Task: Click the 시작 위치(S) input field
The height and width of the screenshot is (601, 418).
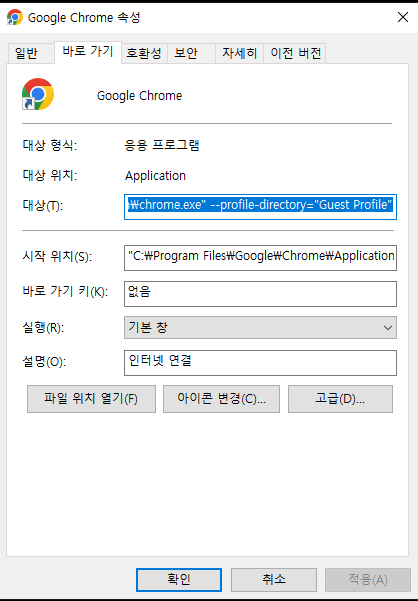Action: tap(260, 258)
